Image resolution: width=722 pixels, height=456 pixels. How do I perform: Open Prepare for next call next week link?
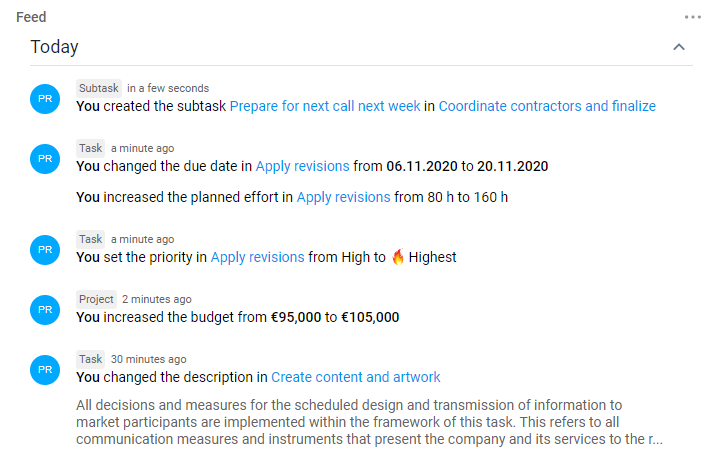coord(325,106)
